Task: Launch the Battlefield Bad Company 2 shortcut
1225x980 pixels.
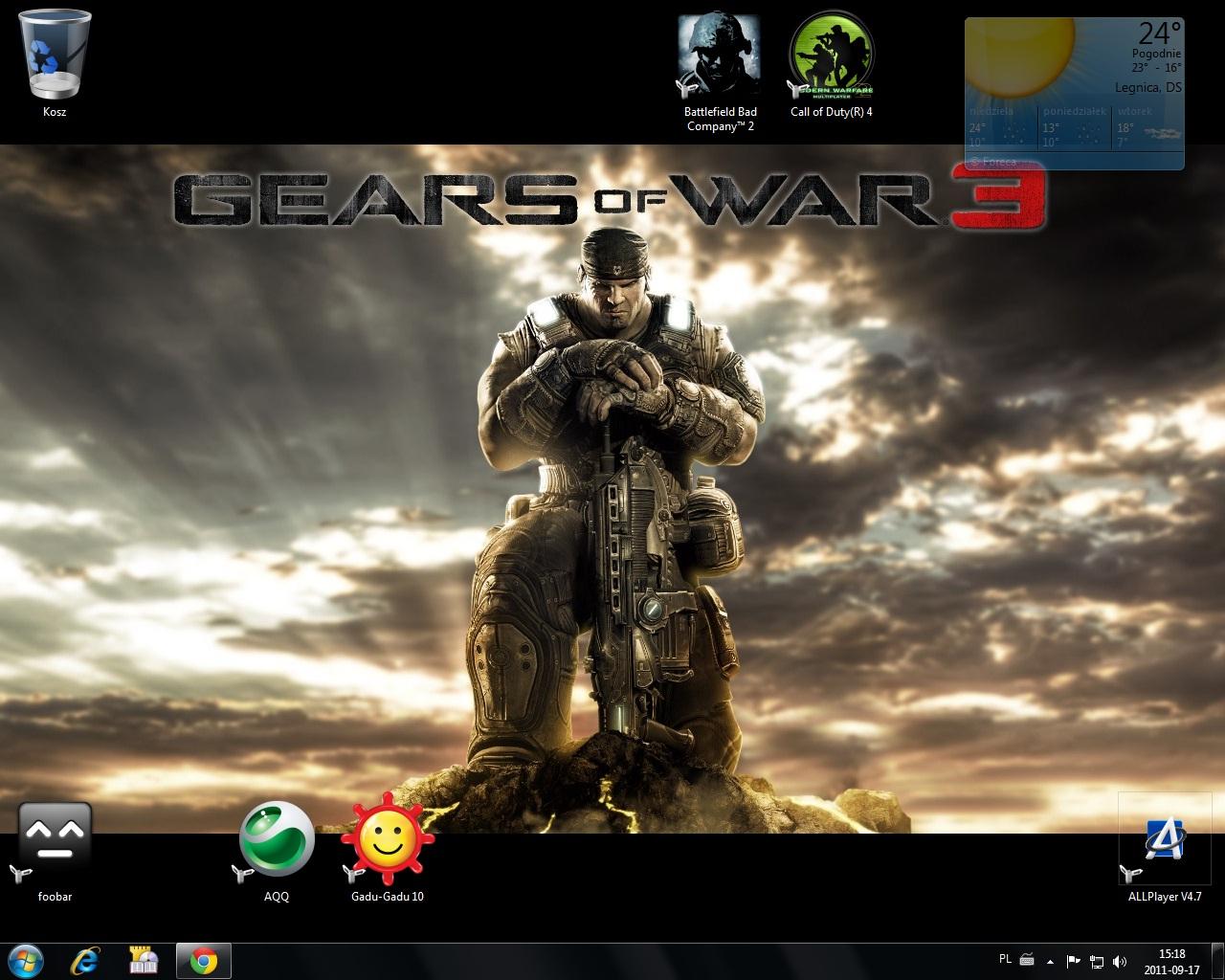Action: [x=720, y=73]
